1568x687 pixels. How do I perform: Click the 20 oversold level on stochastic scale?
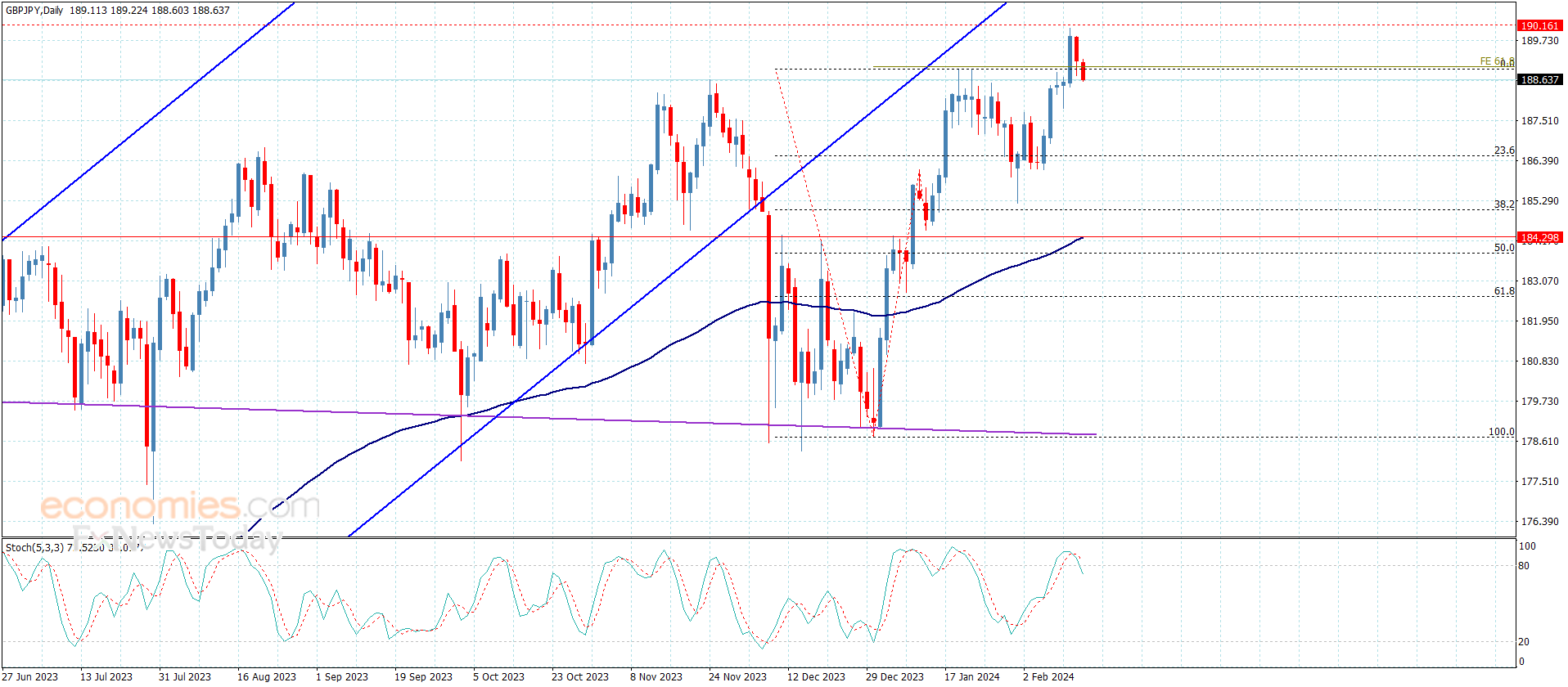point(1524,642)
